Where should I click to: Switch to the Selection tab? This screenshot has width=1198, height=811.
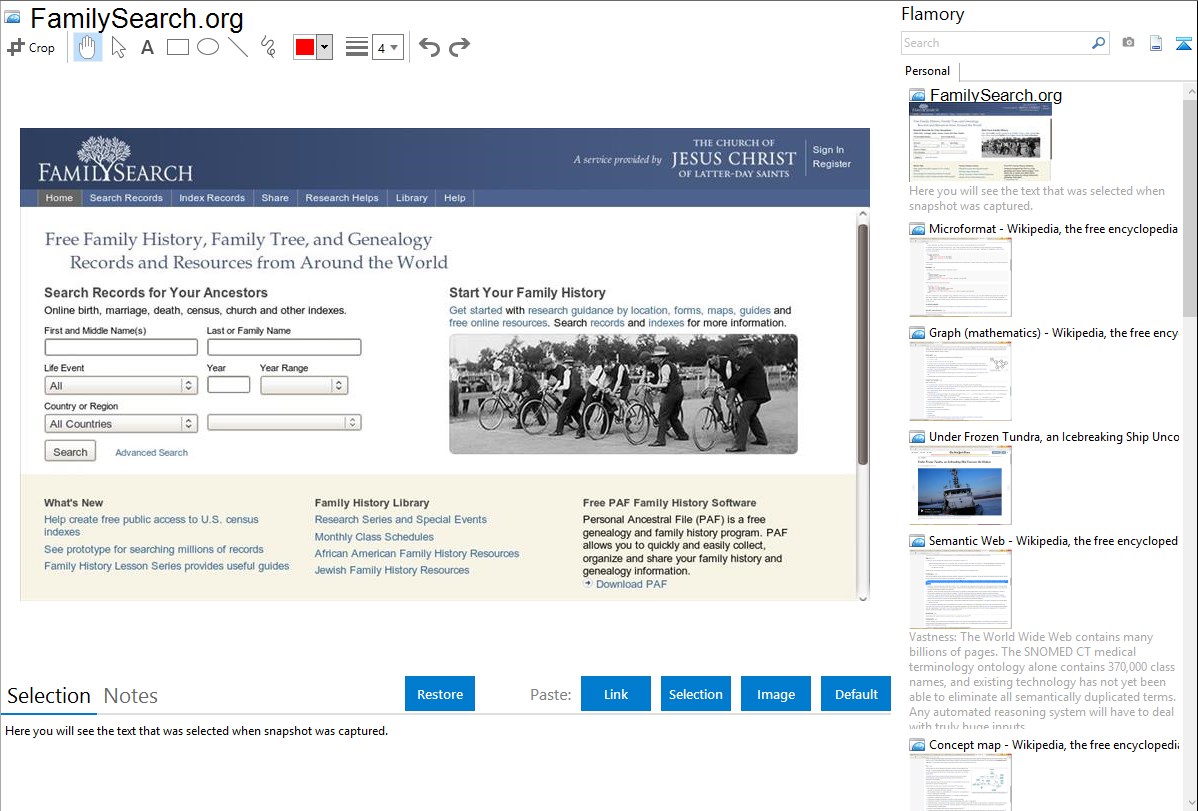coord(49,696)
